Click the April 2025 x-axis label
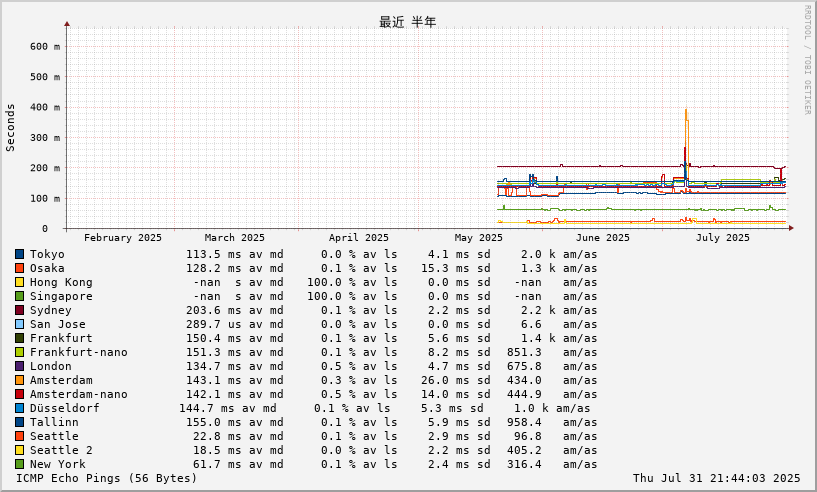 point(359,238)
